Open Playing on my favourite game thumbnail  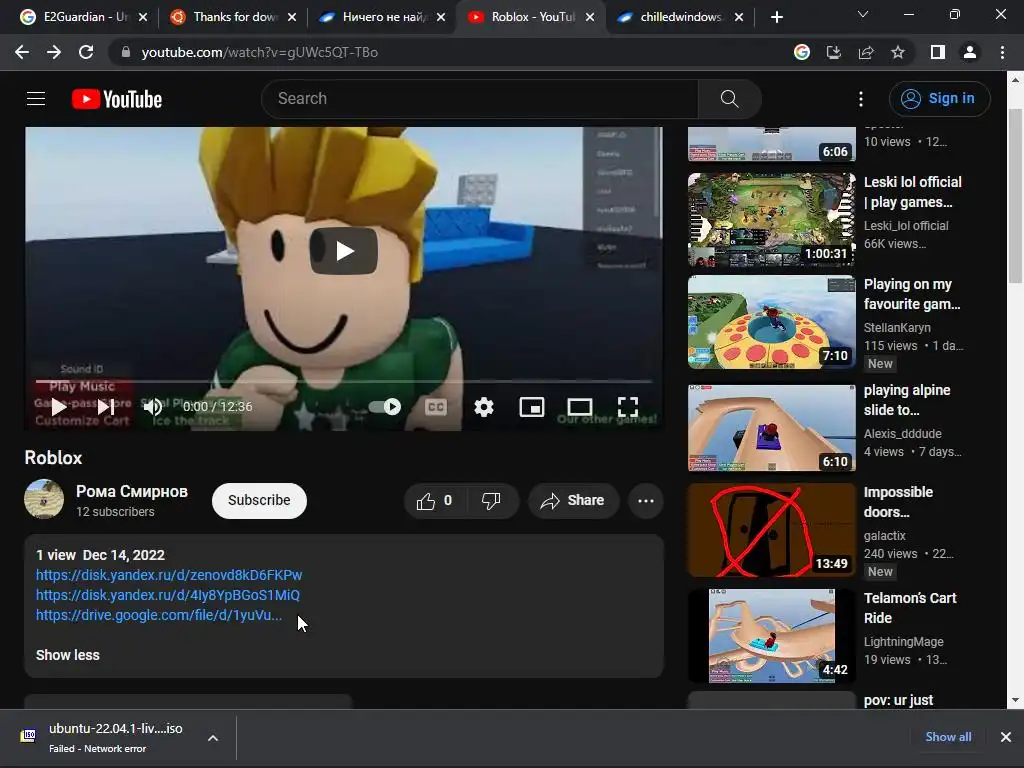click(771, 322)
